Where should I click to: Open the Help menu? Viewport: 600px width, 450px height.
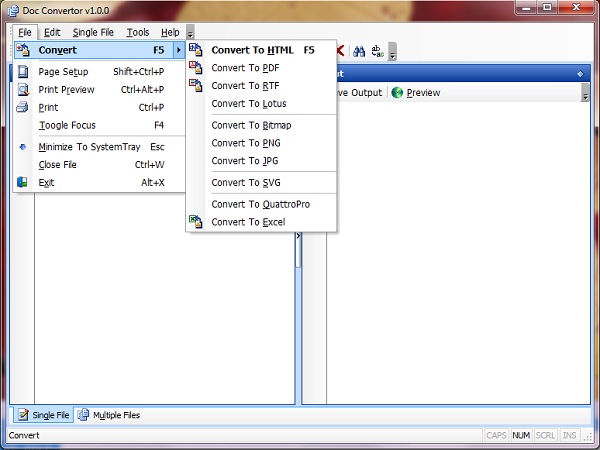170,33
